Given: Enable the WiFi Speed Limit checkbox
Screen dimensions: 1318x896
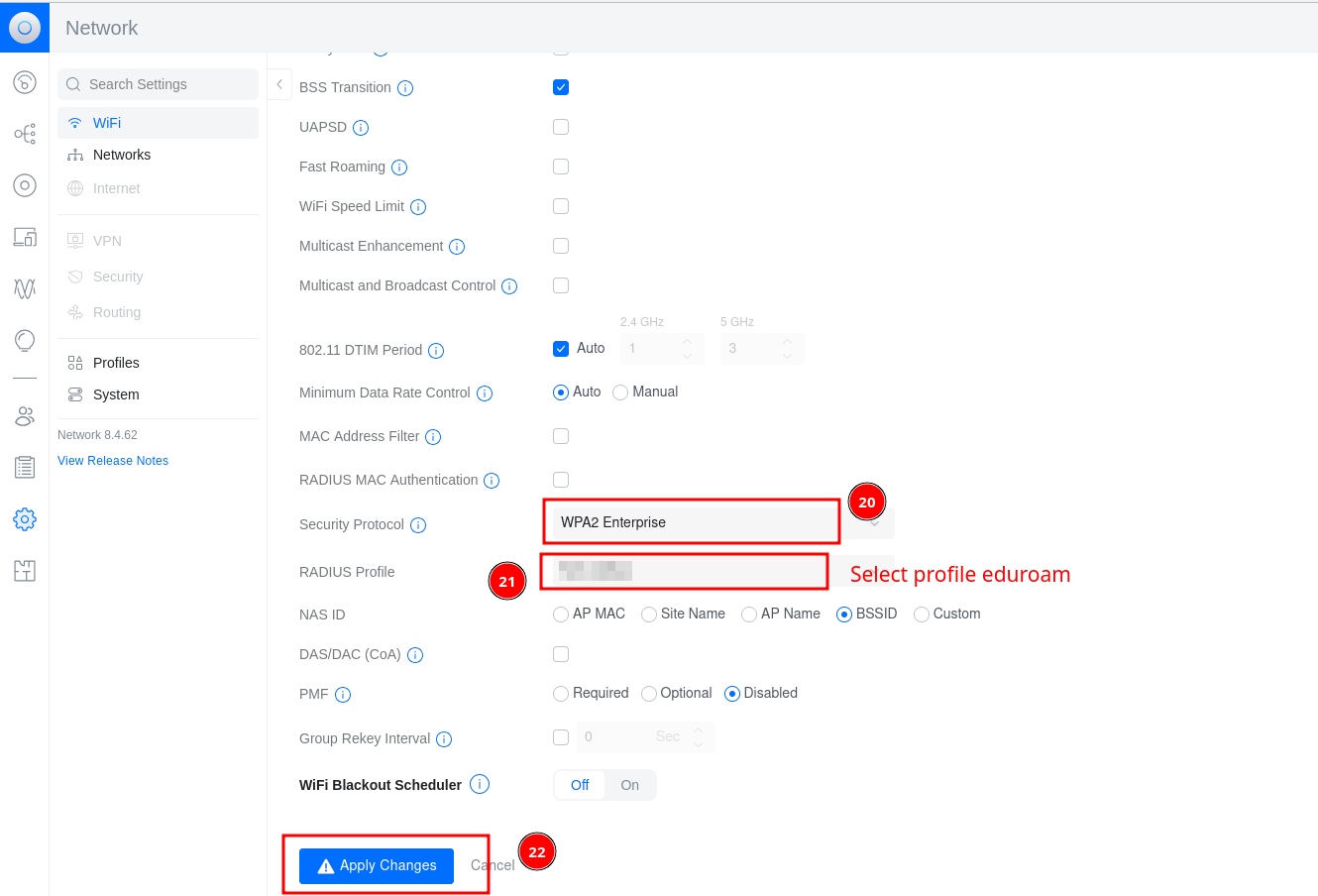Looking at the screenshot, I should click(x=561, y=206).
